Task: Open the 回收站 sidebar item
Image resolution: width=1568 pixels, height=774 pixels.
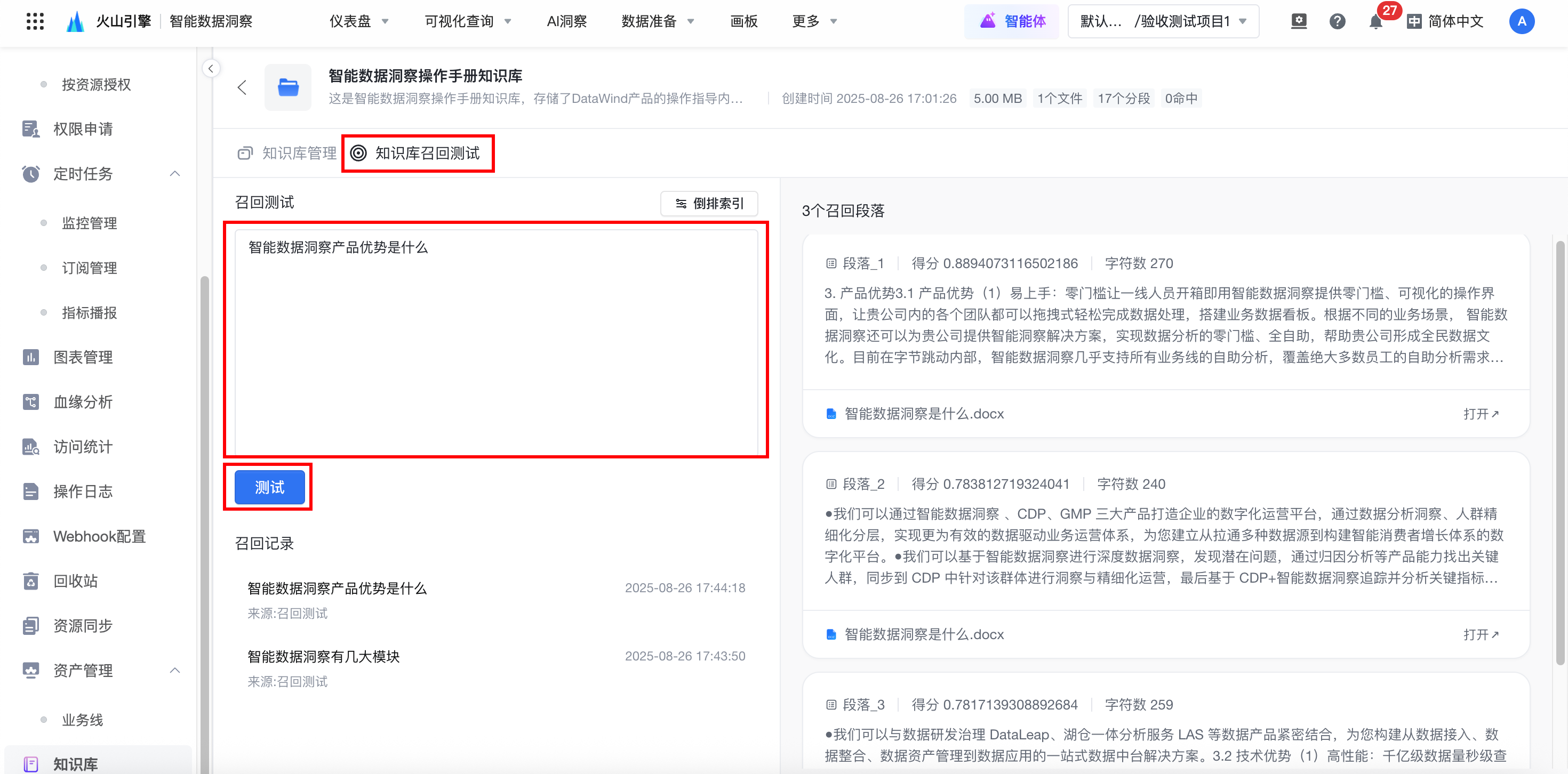Action: coord(76,580)
